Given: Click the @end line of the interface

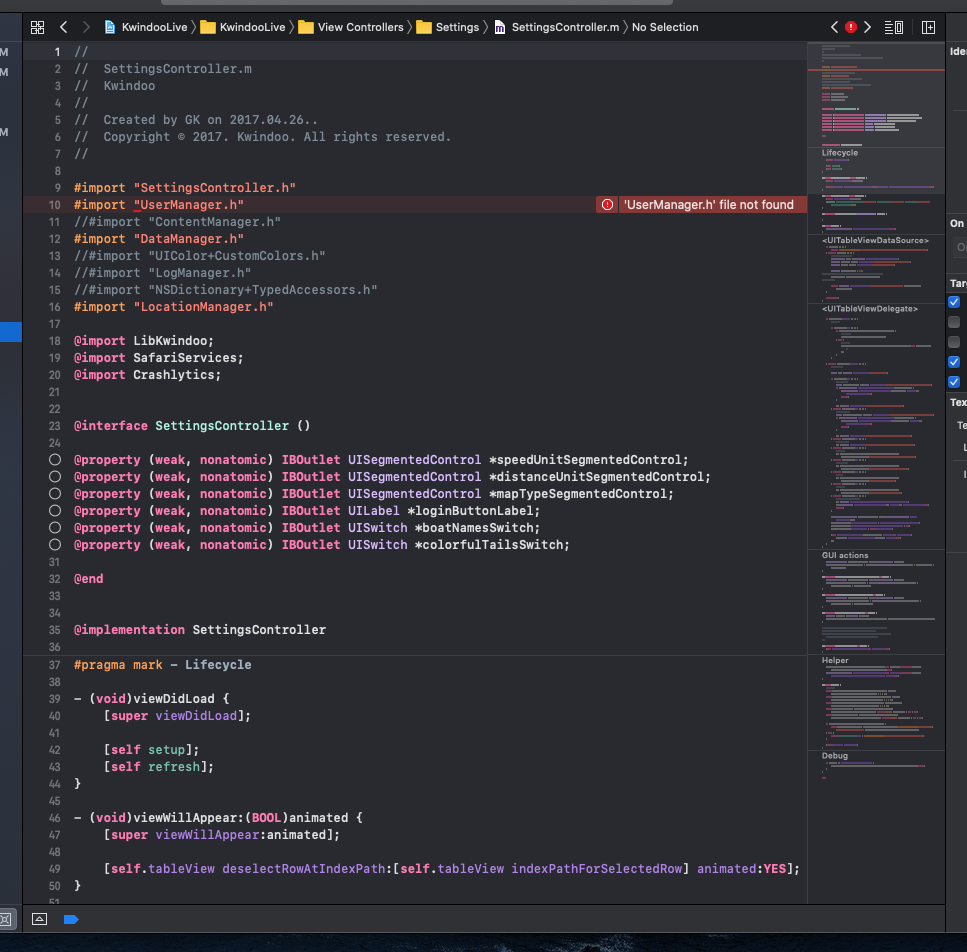Looking at the screenshot, I should 89,579.
